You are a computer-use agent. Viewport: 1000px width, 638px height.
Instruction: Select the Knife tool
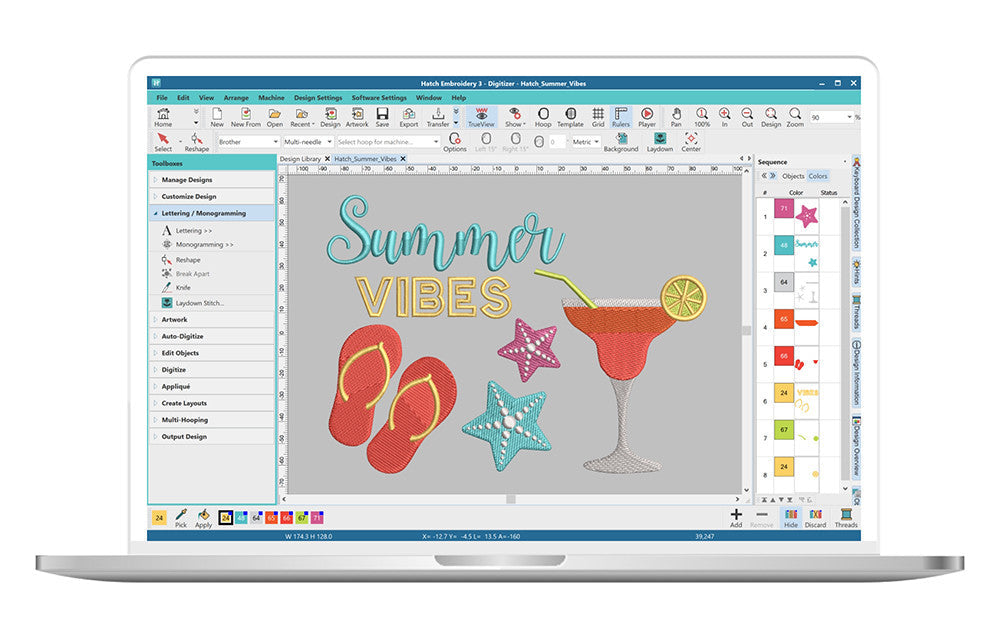pyautogui.click(x=181, y=288)
